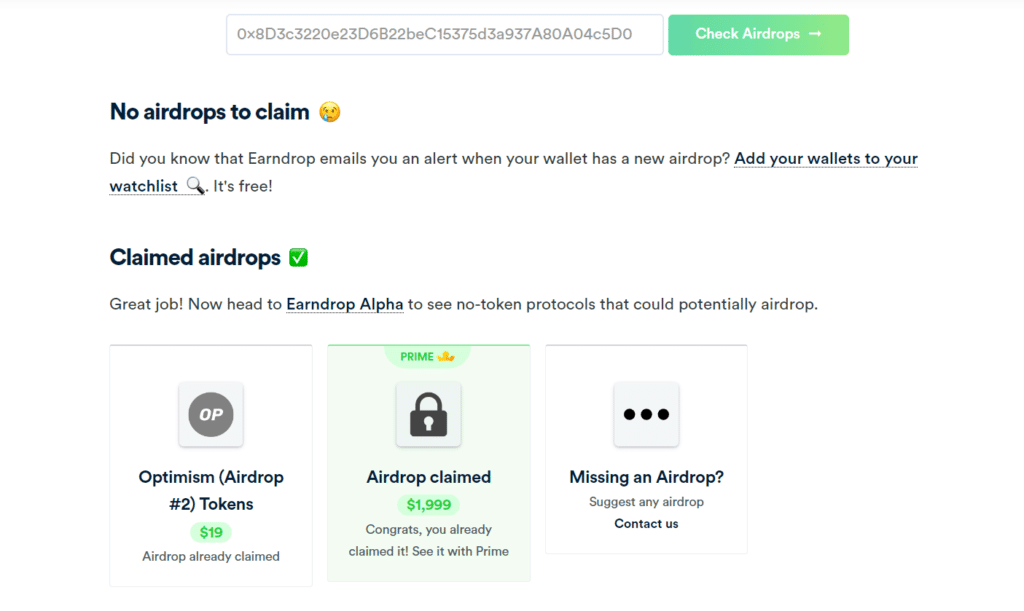1024x611 pixels.
Task: Click the Contact us link
Action: click(x=647, y=524)
